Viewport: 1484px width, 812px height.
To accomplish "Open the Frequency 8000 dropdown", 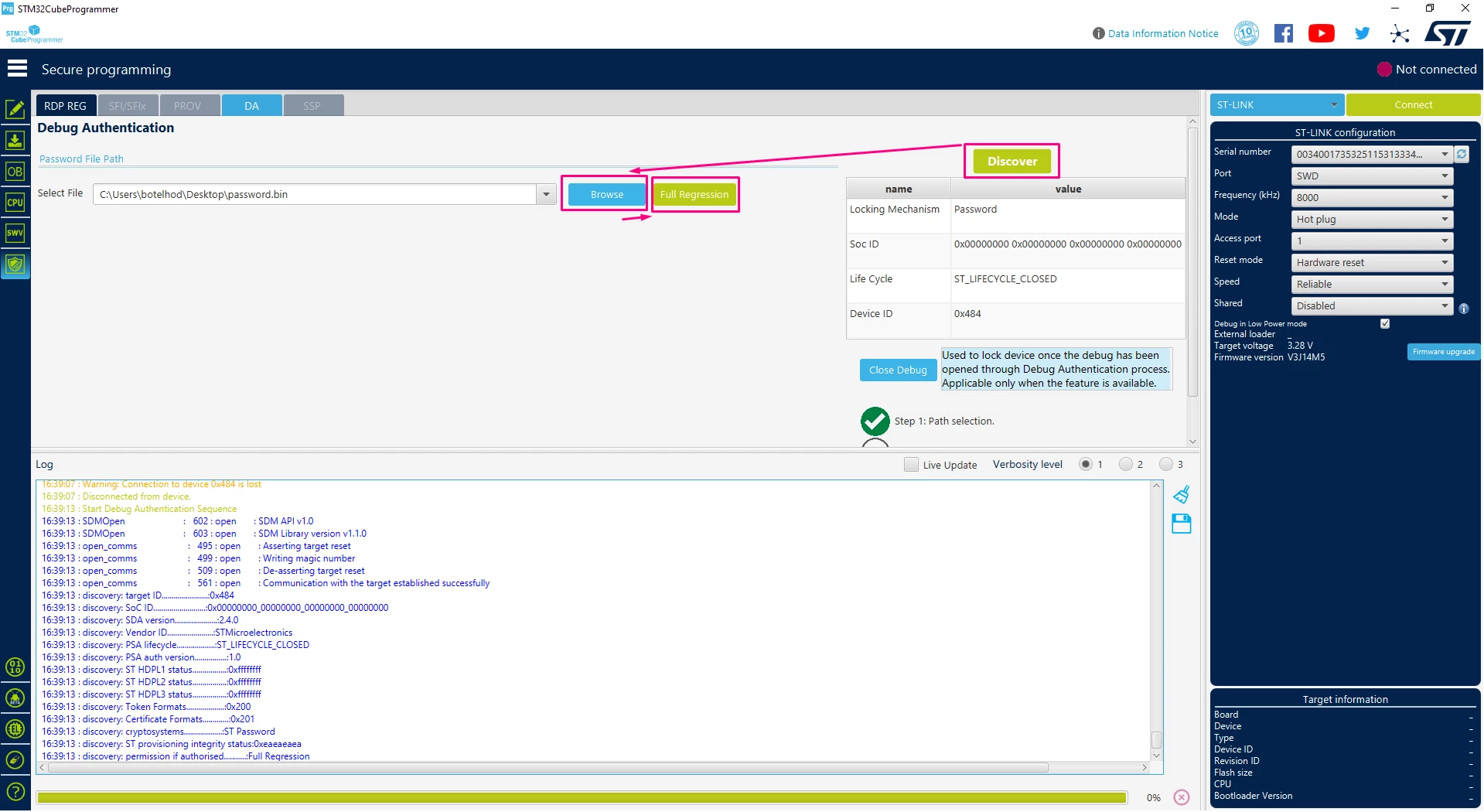I will (1372, 197).
